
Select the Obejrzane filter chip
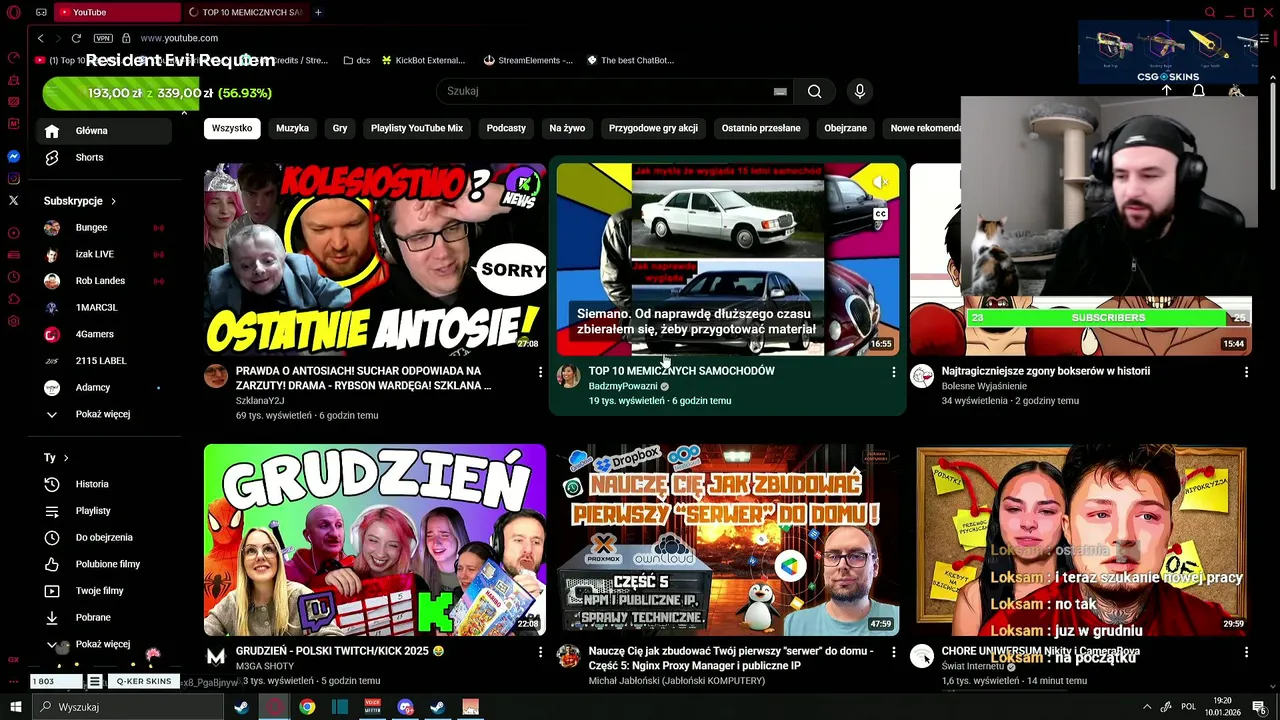click(846, 128)
